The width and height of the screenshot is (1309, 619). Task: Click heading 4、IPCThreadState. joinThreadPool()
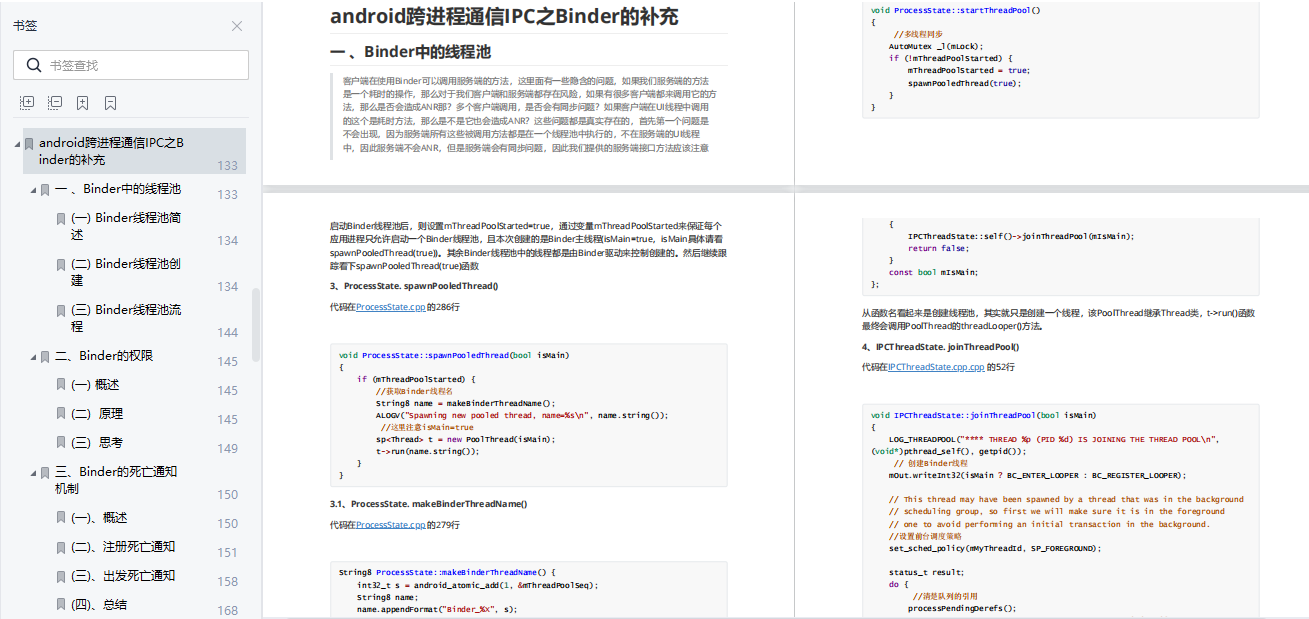941,347
